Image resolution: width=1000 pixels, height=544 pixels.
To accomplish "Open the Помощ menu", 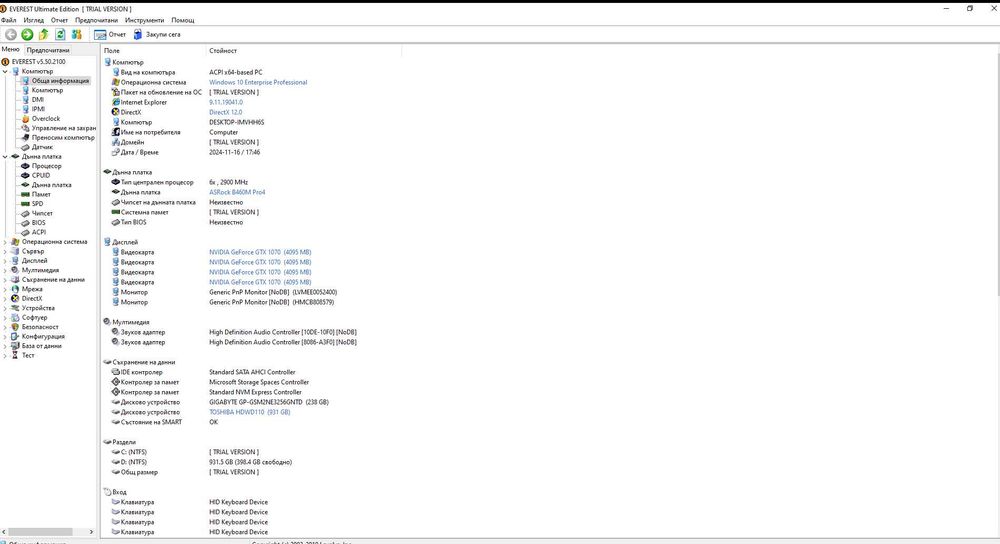I will pyautogui.click(x=183, y=20).
